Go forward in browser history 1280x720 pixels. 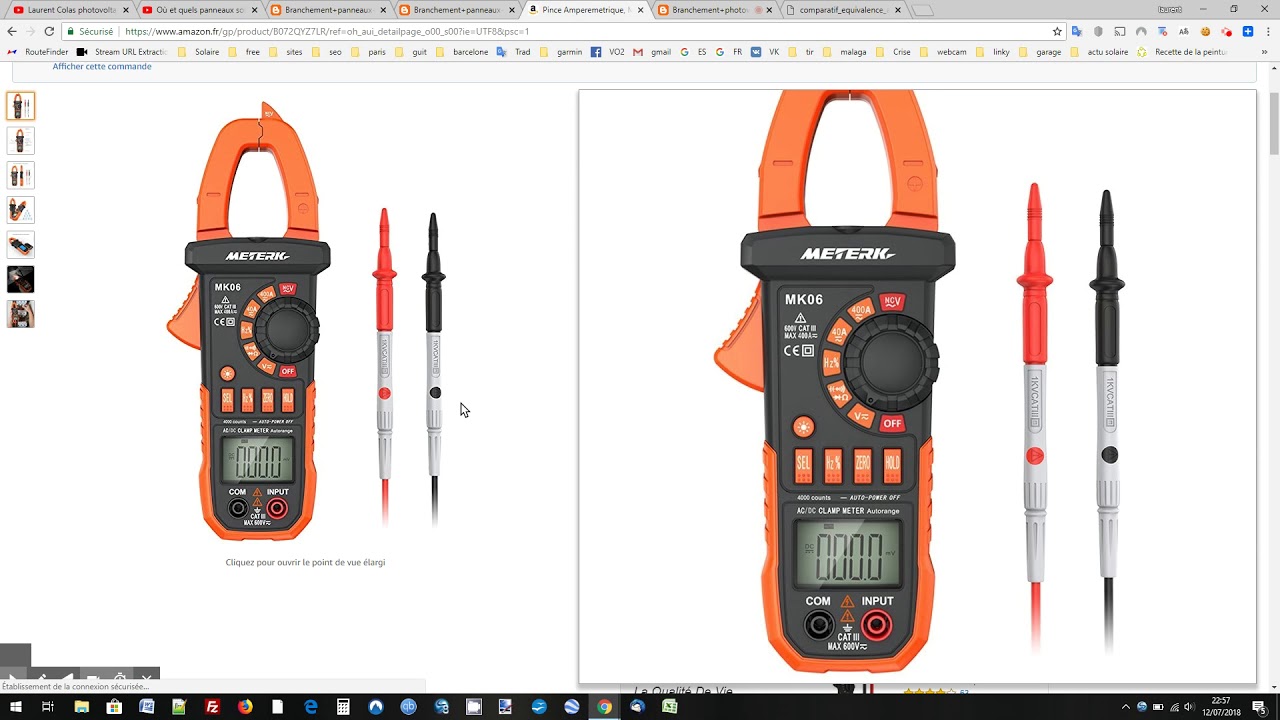[30, 31]
